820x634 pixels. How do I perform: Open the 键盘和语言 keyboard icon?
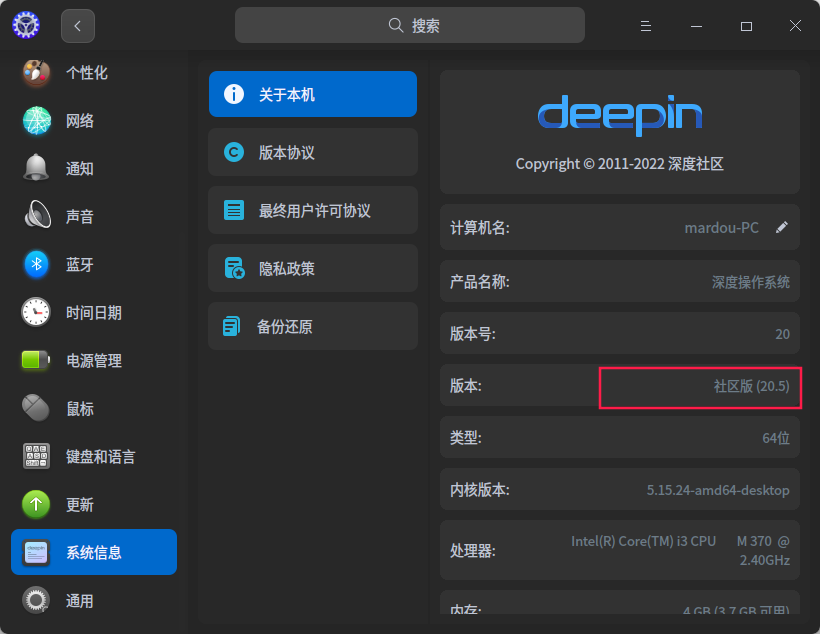36,456
